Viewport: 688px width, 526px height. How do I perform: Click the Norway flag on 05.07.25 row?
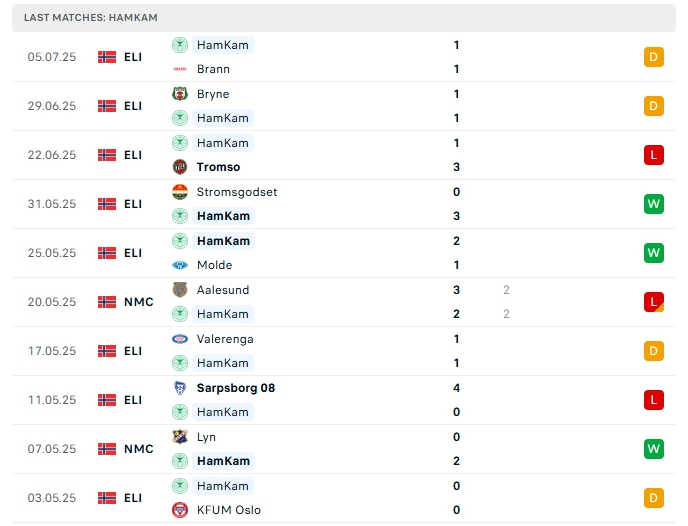(107, 57)
